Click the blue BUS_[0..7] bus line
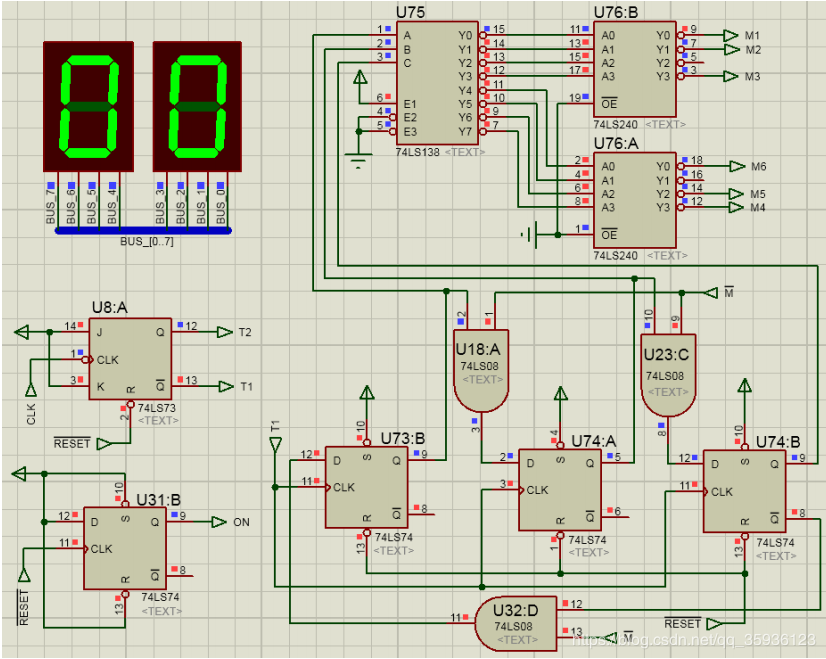Screen dimensions: 826x659 pyautogui.click(x=142, y=231)
